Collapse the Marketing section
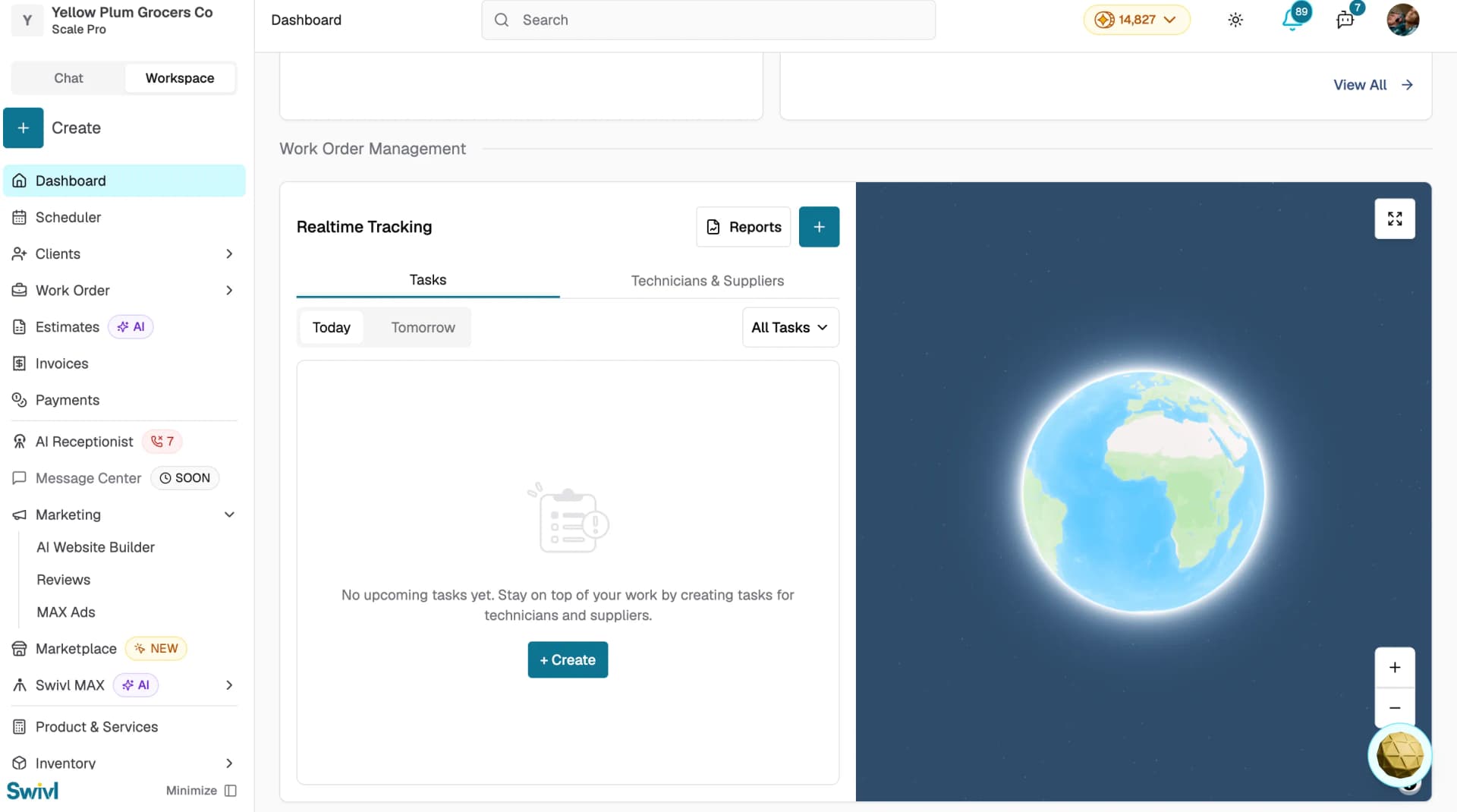 (x=229, y=515)
